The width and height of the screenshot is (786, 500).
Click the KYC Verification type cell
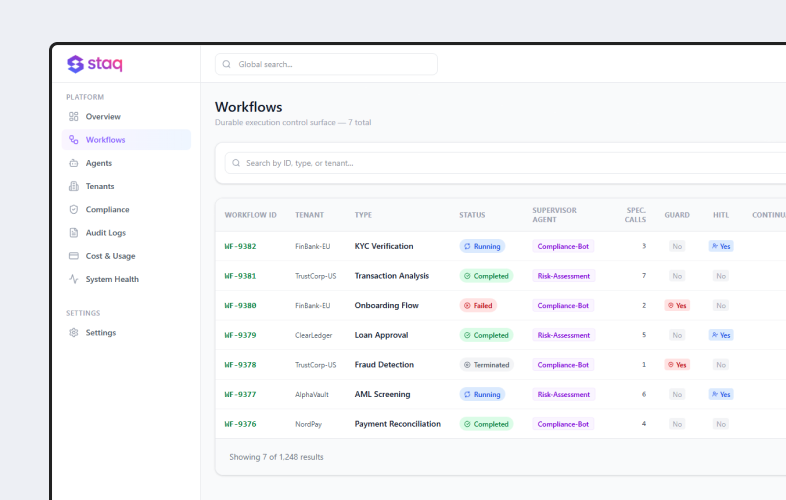pos(384,246)
